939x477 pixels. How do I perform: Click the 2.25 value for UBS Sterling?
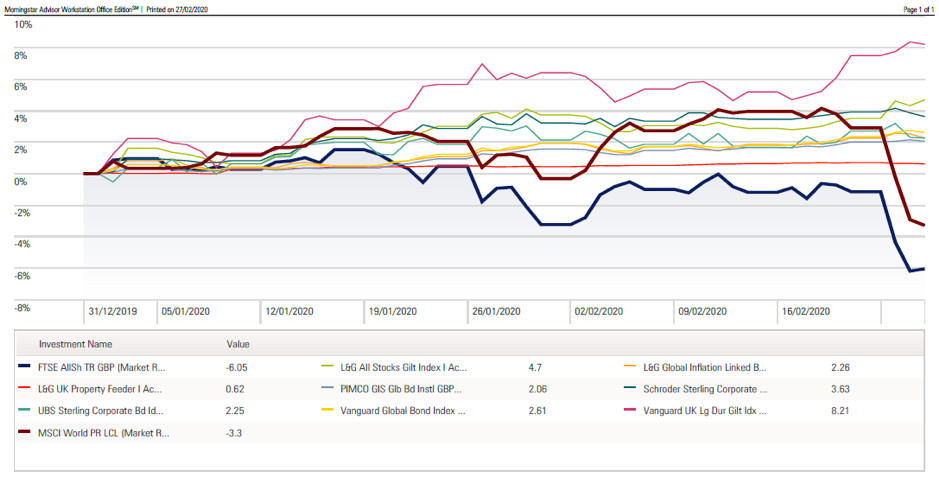(236, 411)
